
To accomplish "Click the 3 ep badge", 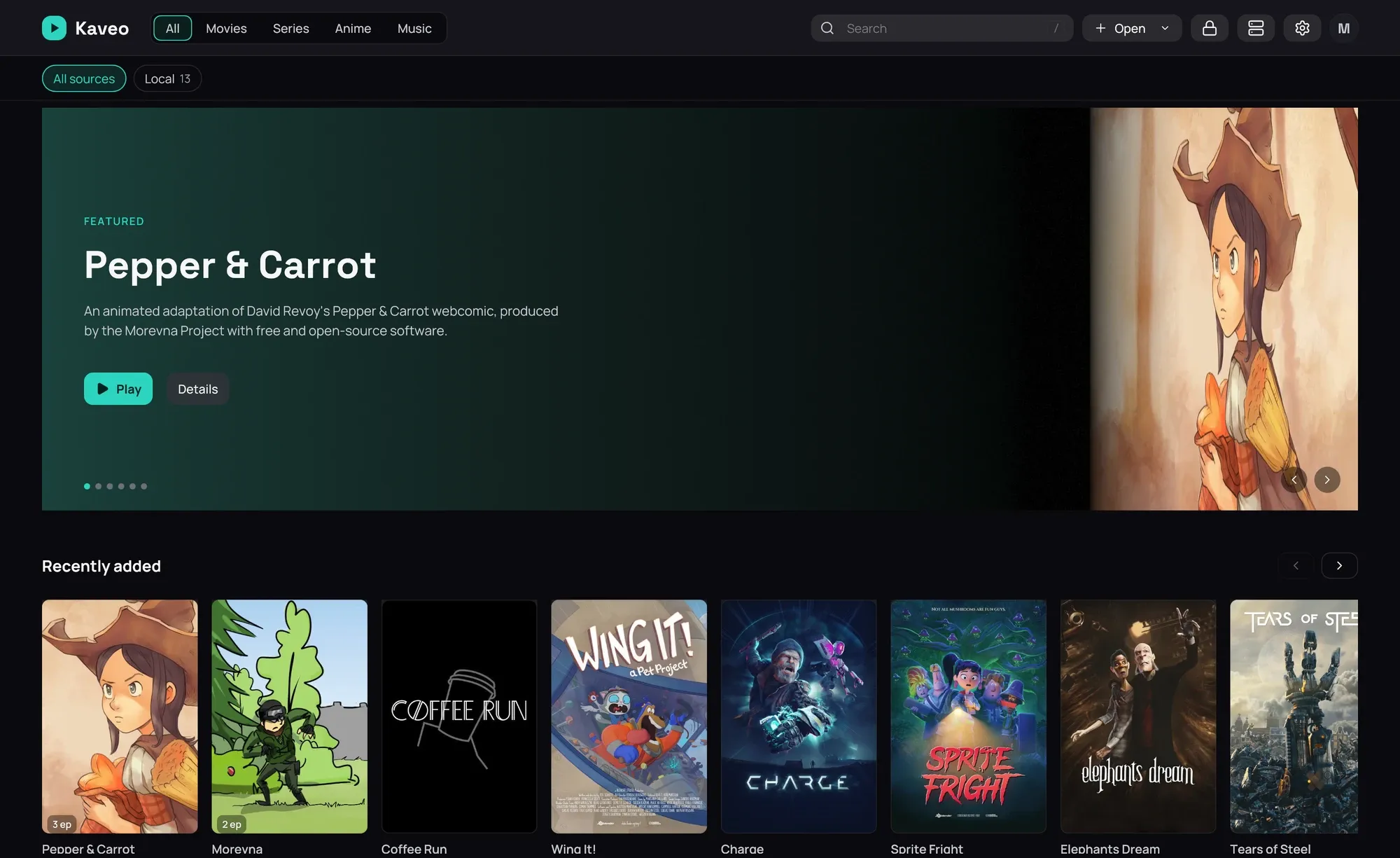I will tap(62, 824).
